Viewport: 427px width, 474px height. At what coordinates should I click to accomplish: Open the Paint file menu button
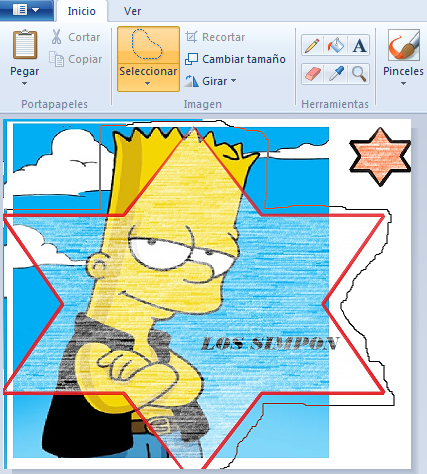(26, 10)
